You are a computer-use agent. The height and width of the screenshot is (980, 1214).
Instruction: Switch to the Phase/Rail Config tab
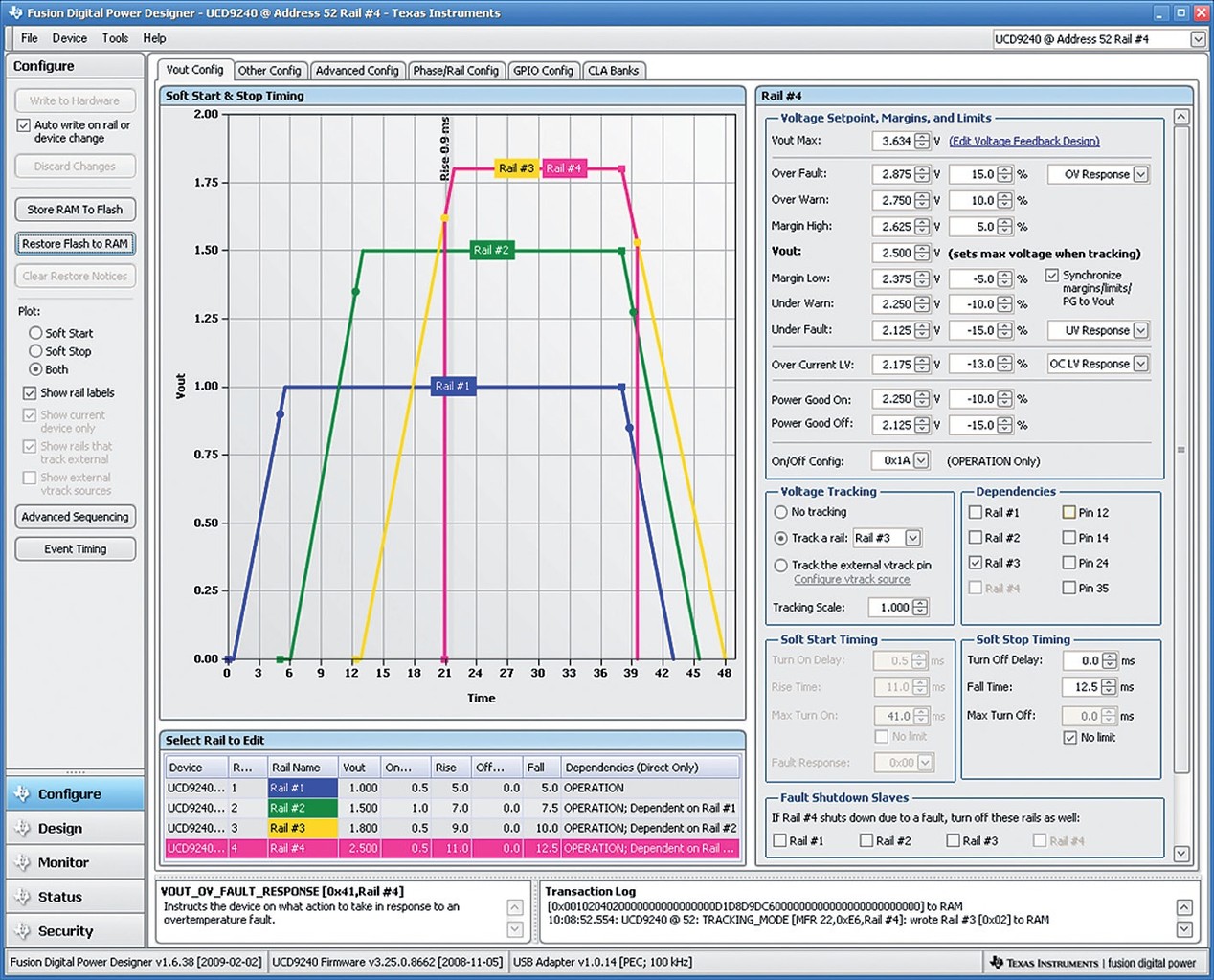click(x=456, y=71)
